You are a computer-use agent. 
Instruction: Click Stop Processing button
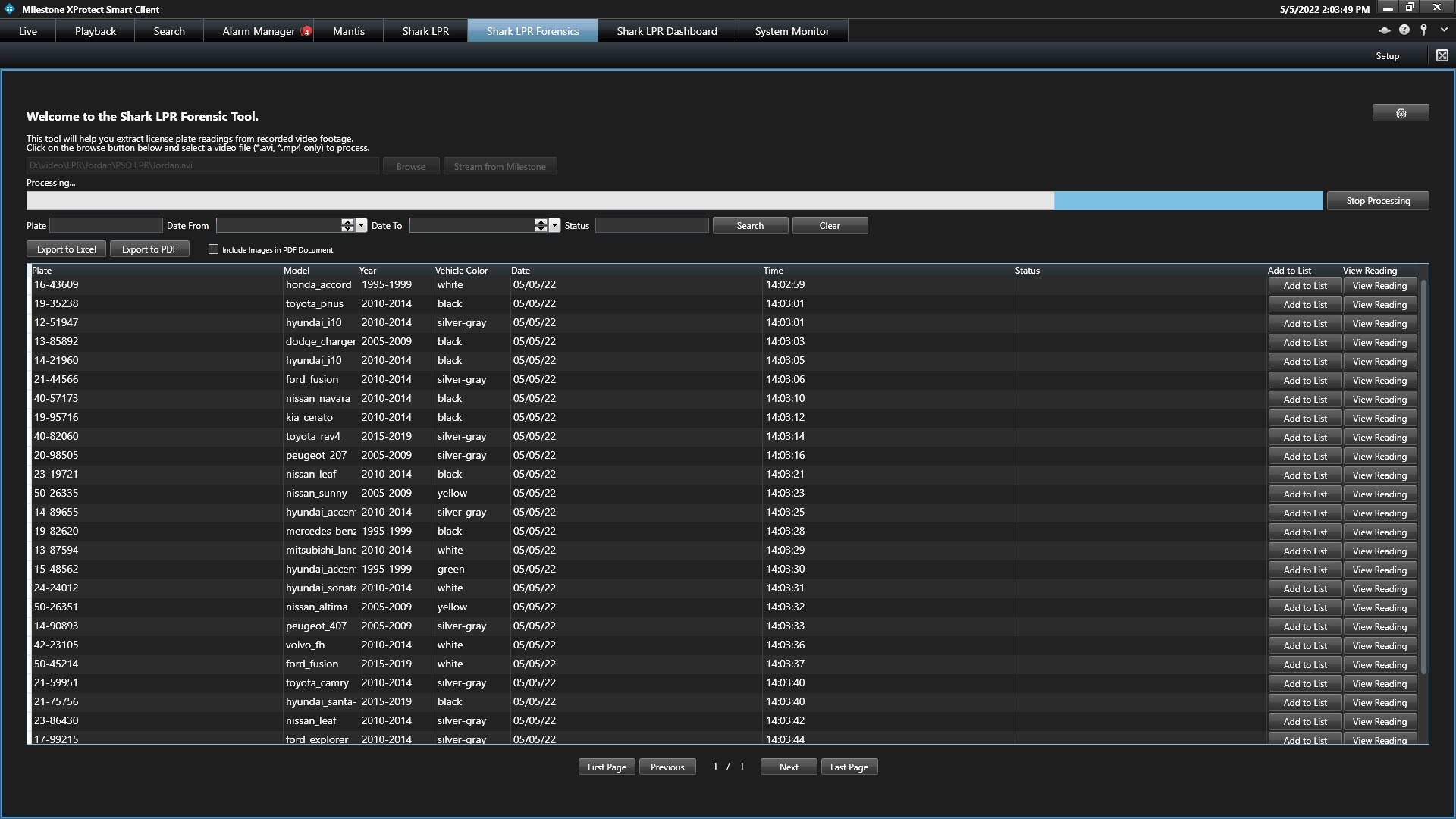pos(1378,201)
